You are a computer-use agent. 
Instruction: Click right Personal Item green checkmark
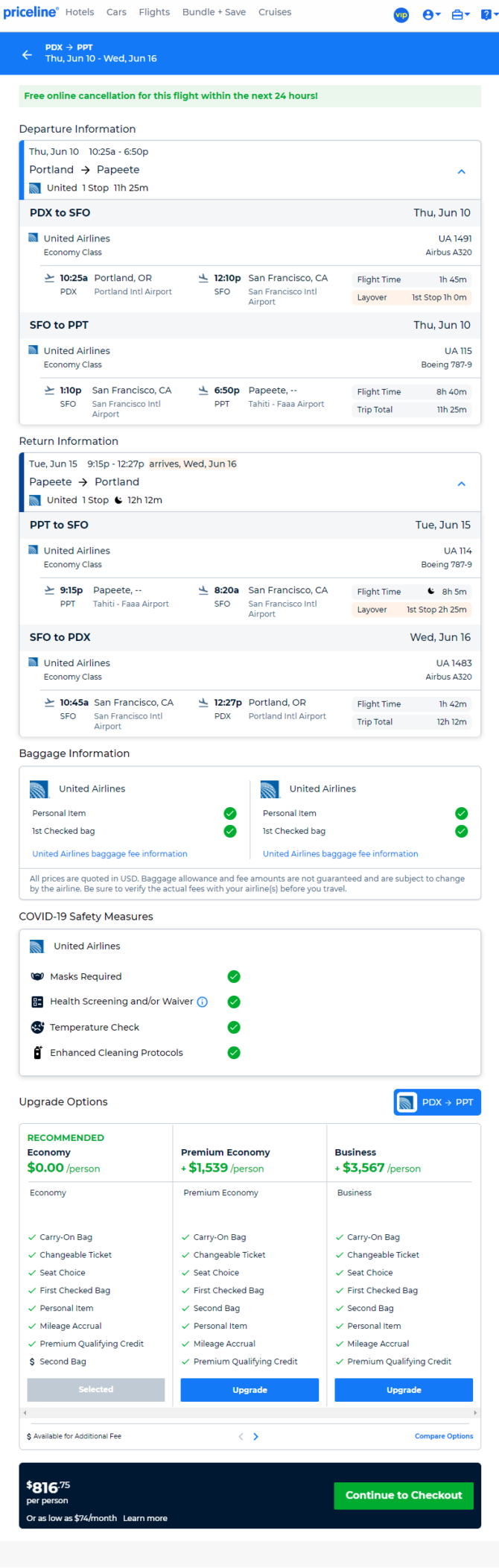tap(462, 814)
